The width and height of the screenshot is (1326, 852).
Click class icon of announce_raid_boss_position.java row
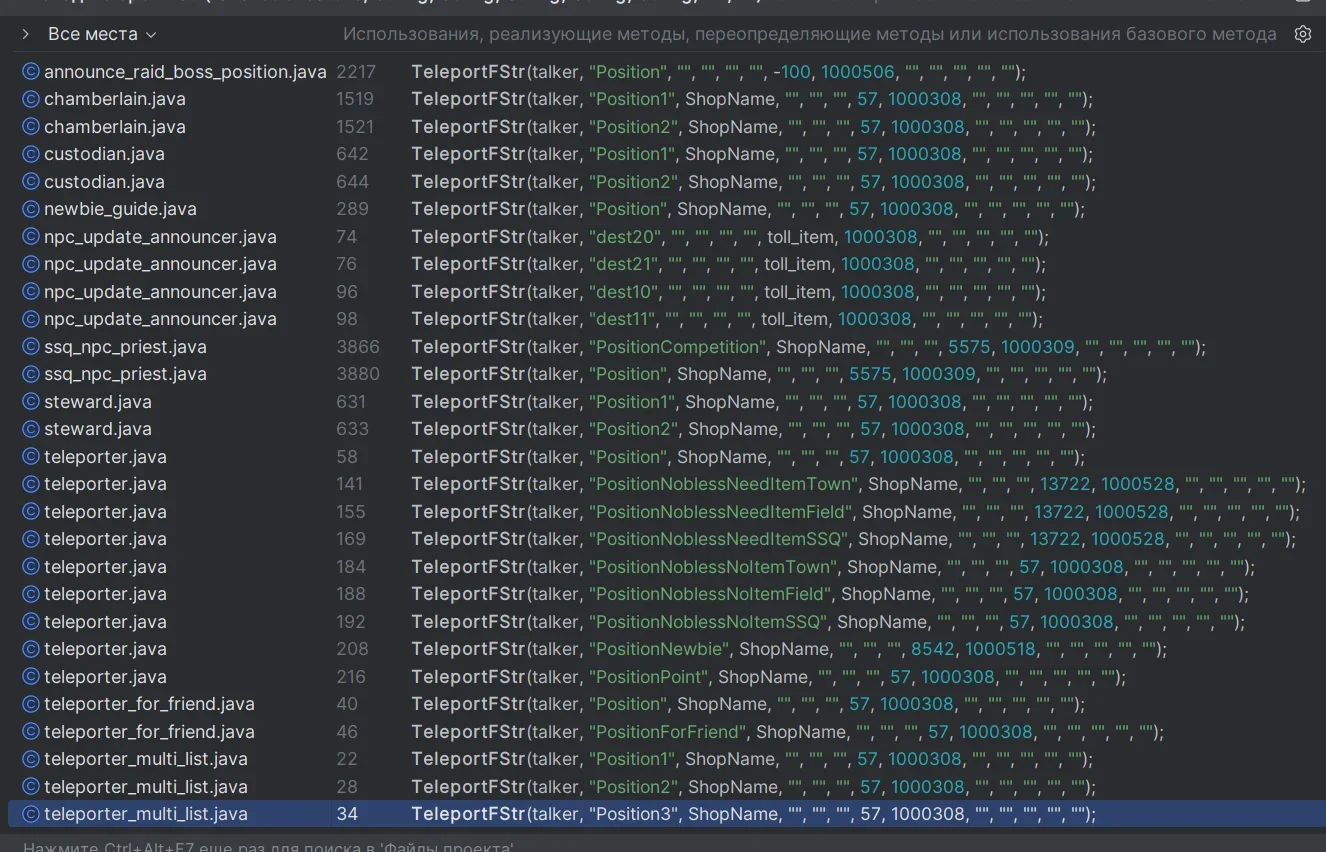click(31, 72)
